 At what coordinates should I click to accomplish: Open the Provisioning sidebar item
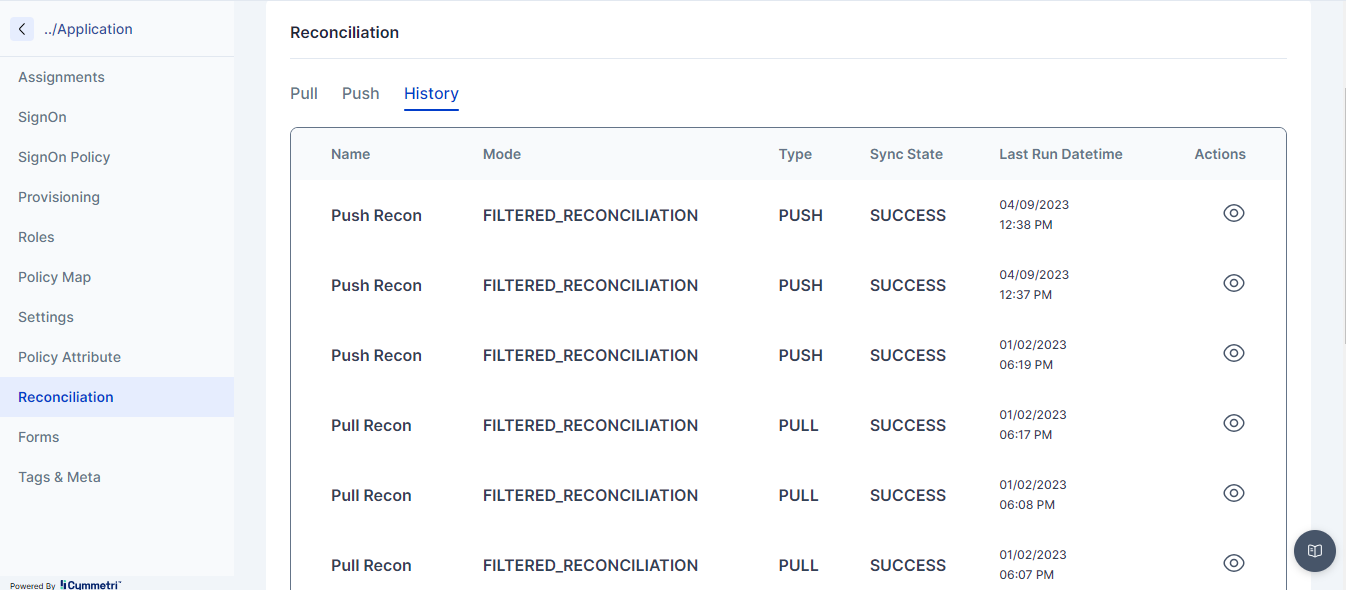(x=59, y=197)
